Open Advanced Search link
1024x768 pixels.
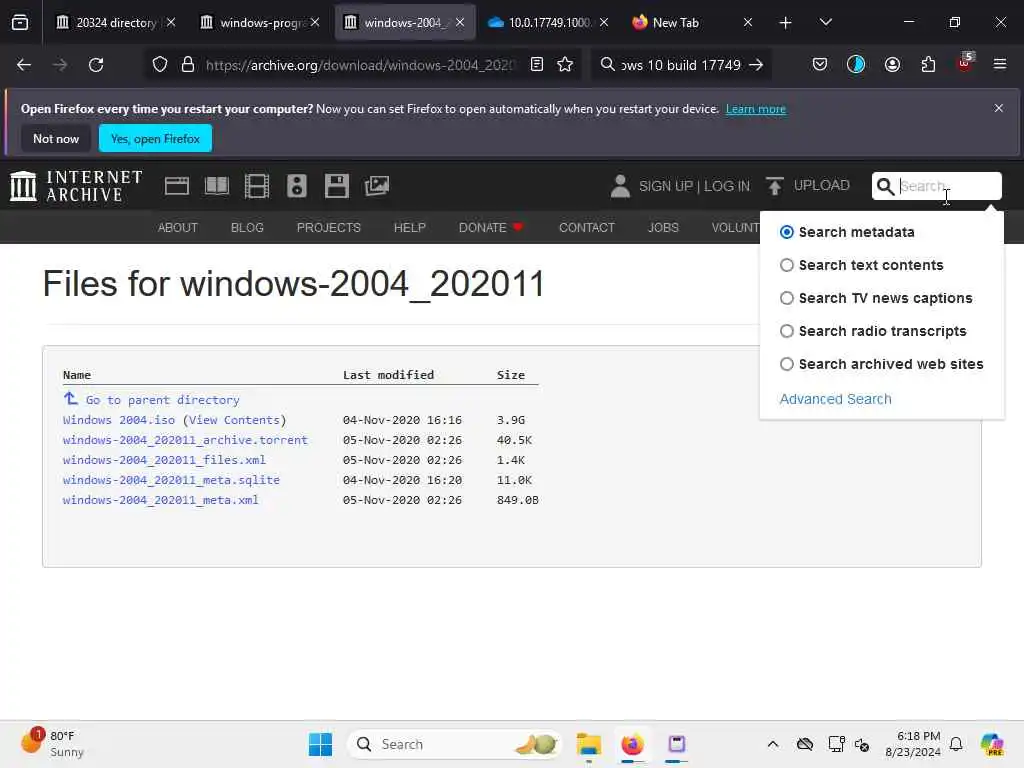pyautogui.click(x=835, y=399)
